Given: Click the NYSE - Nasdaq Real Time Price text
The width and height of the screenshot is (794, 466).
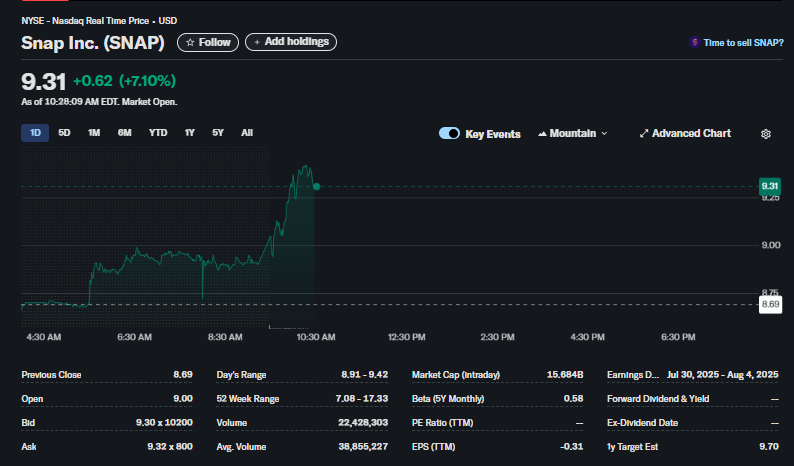Looking at the screenshot, I should tap(85, 21).
